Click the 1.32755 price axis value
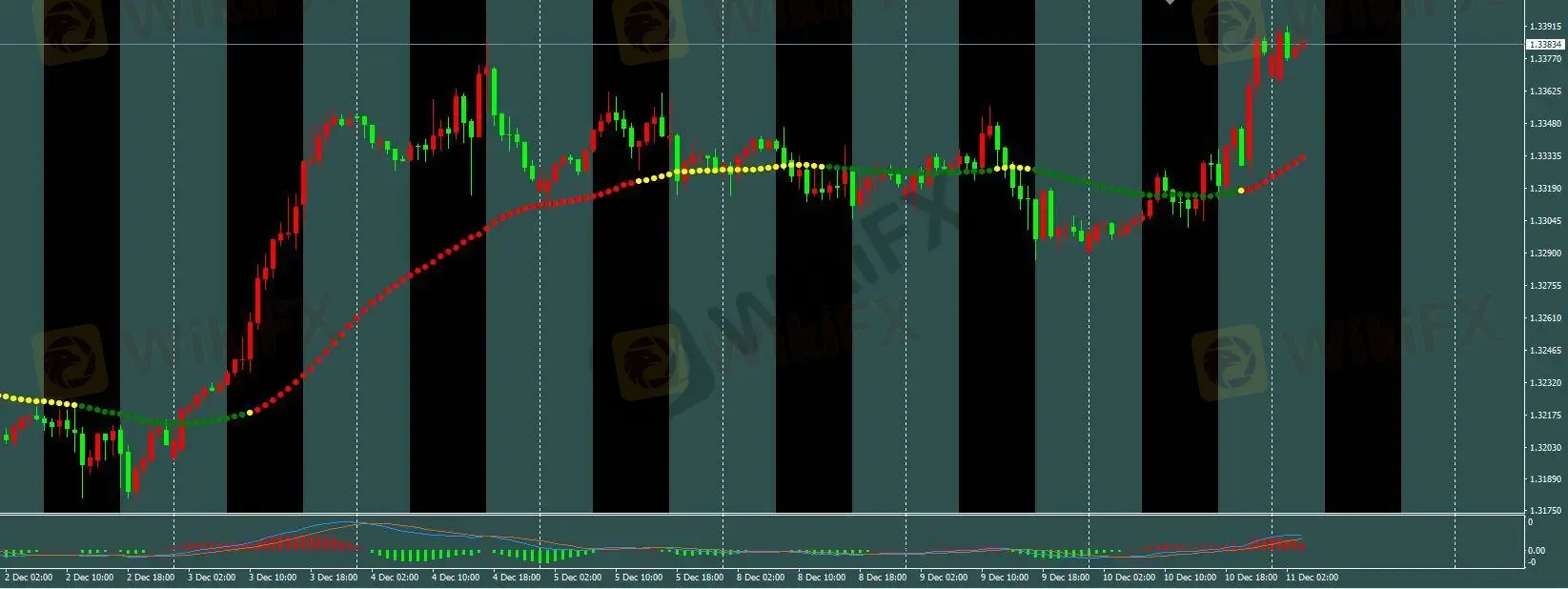Image resolution: width=1568 pixels, height=589 pixels. pyautogui.click(x=1545, y=286)
